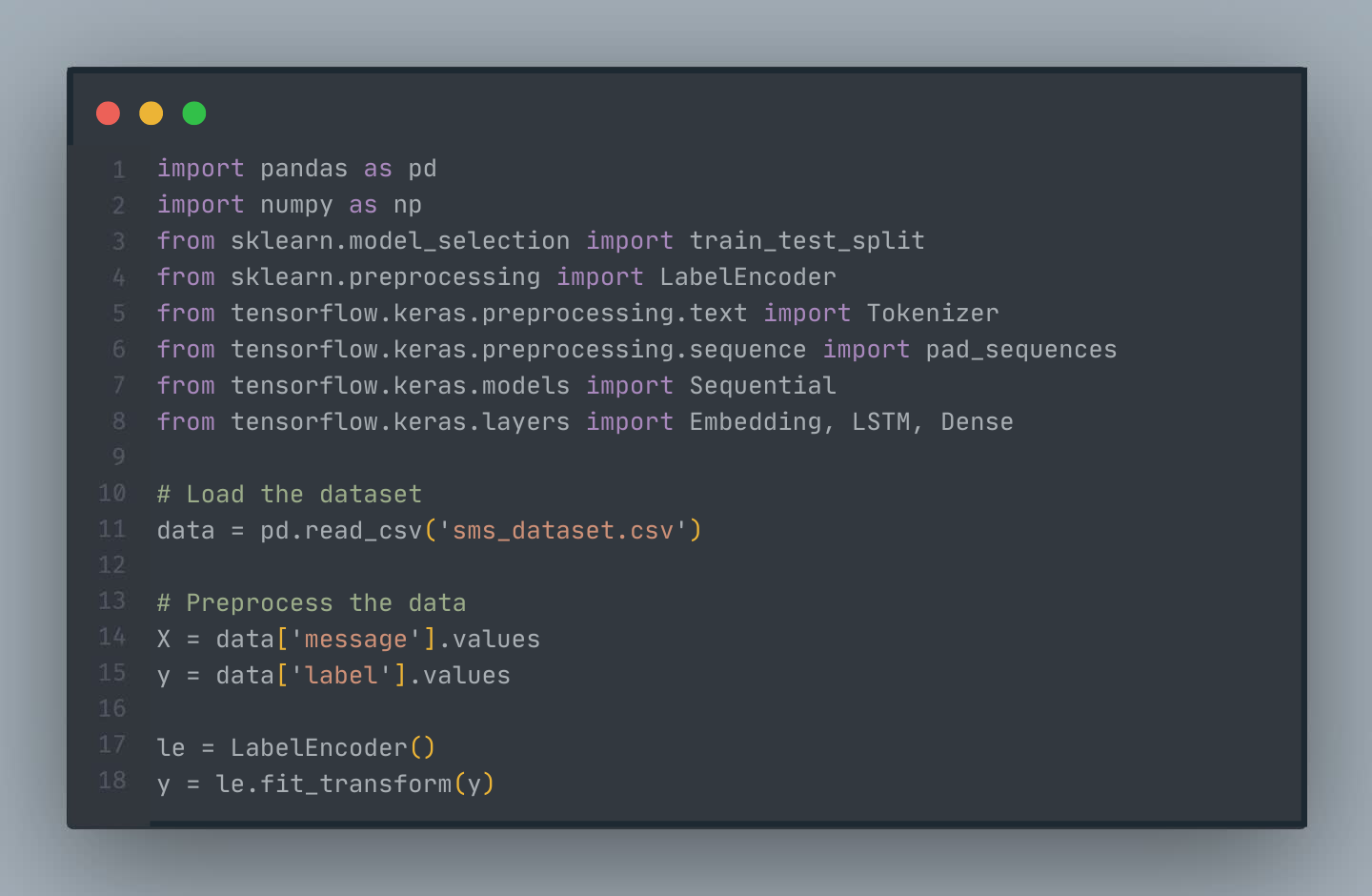Click the Tokenizer class name
Image resolution: width=1372 pixels, height=896 pixels.
(933, 314)
